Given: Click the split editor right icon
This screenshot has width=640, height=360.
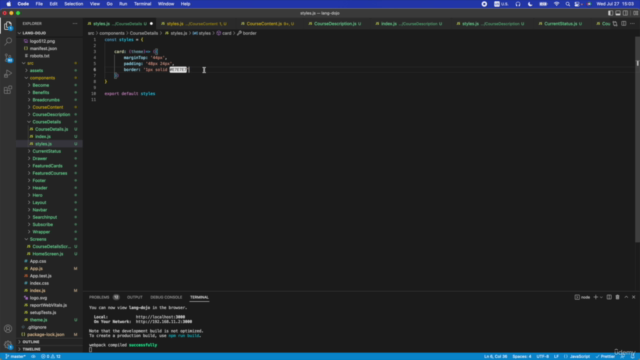Looking at the screenshot, I should [624, 24].
